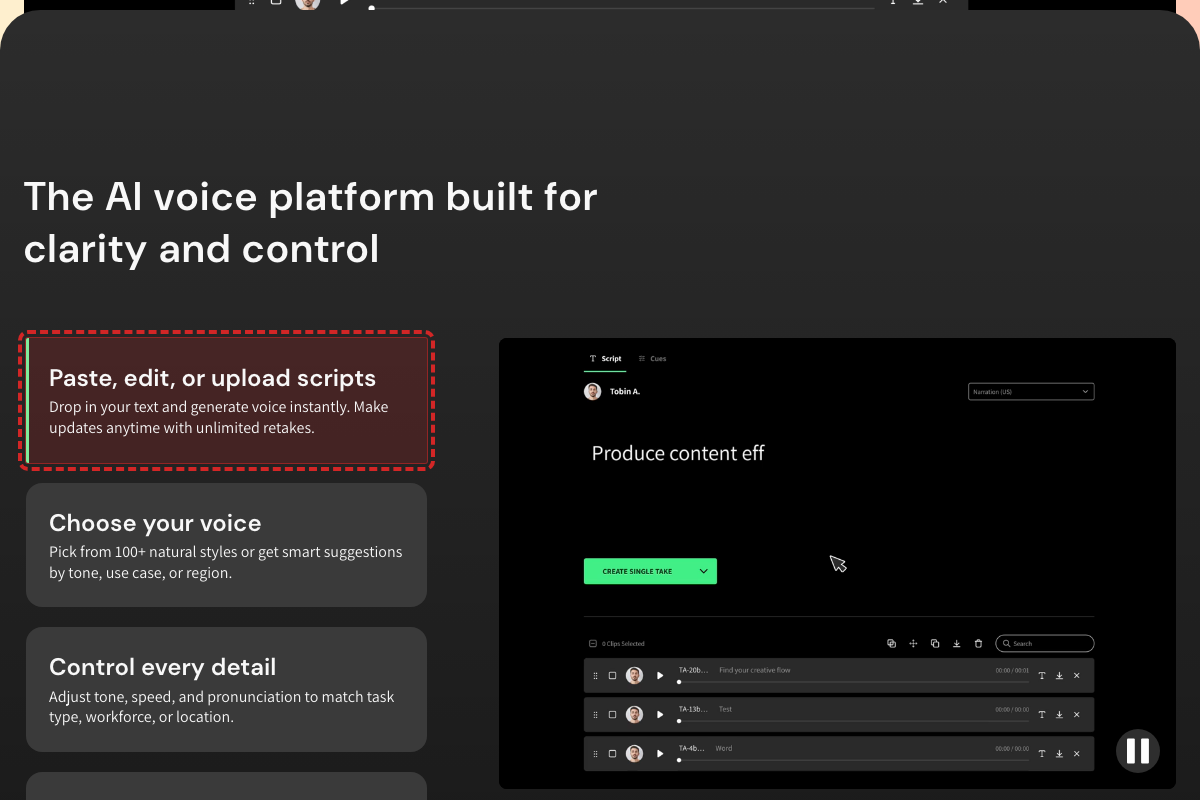Click the "Word" clip progress bar
1200x800 pixels.
pyautogui.click(x=853, y=760)
